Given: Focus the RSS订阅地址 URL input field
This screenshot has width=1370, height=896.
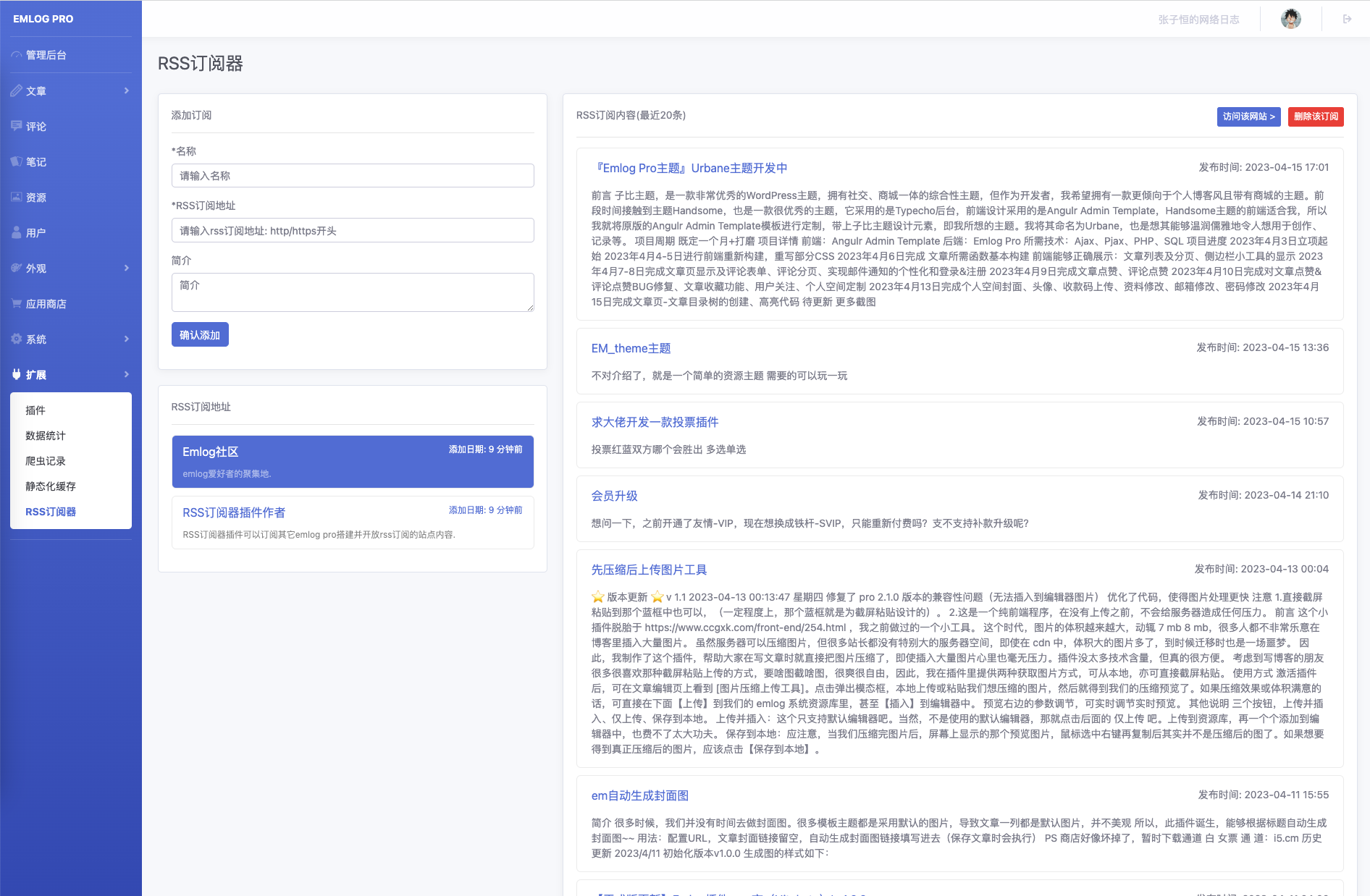Looking at the screenshot, I should (x=353, y=231).
